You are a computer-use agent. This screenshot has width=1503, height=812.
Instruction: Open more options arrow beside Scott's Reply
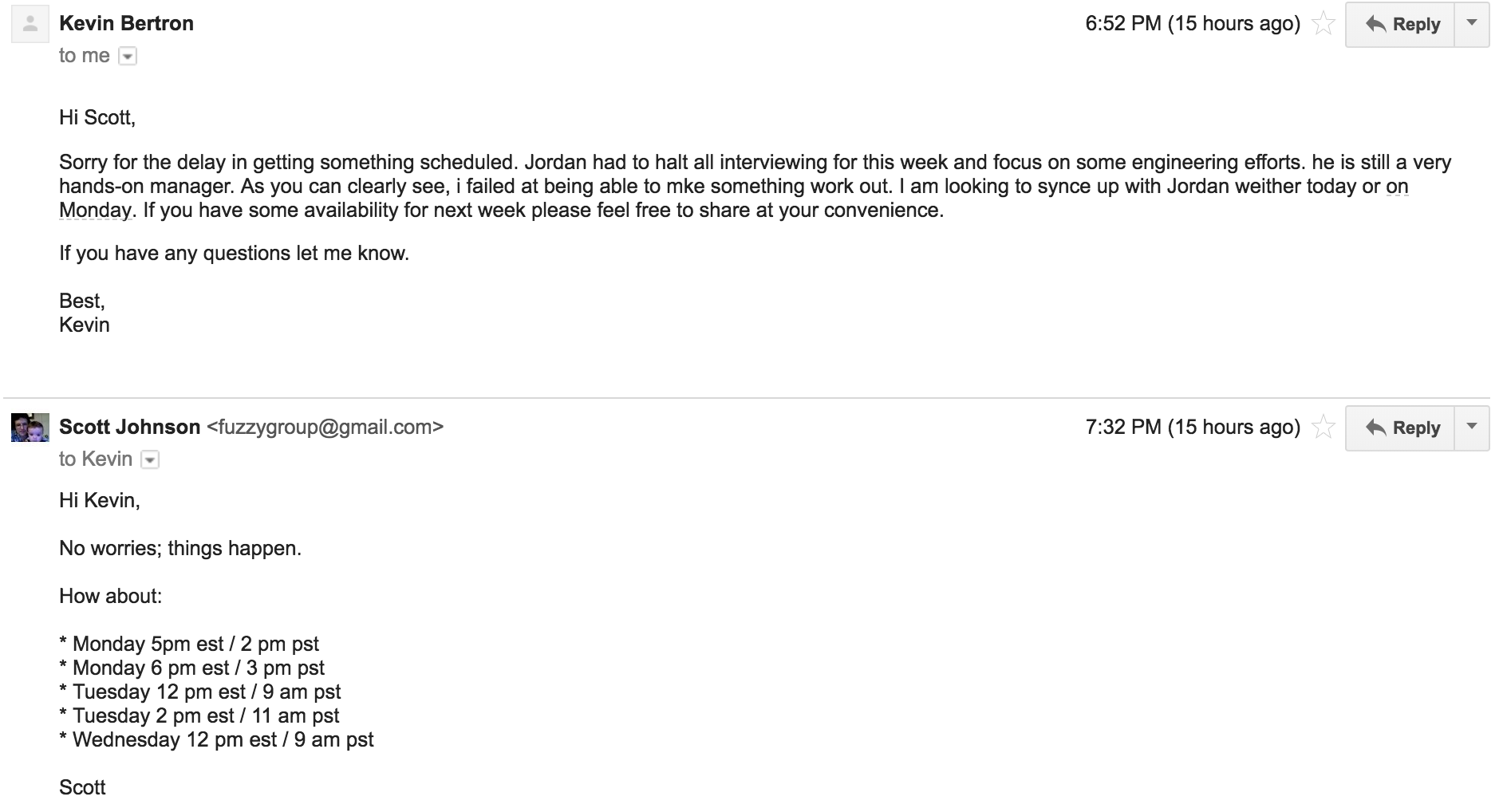coord(1472,428)
